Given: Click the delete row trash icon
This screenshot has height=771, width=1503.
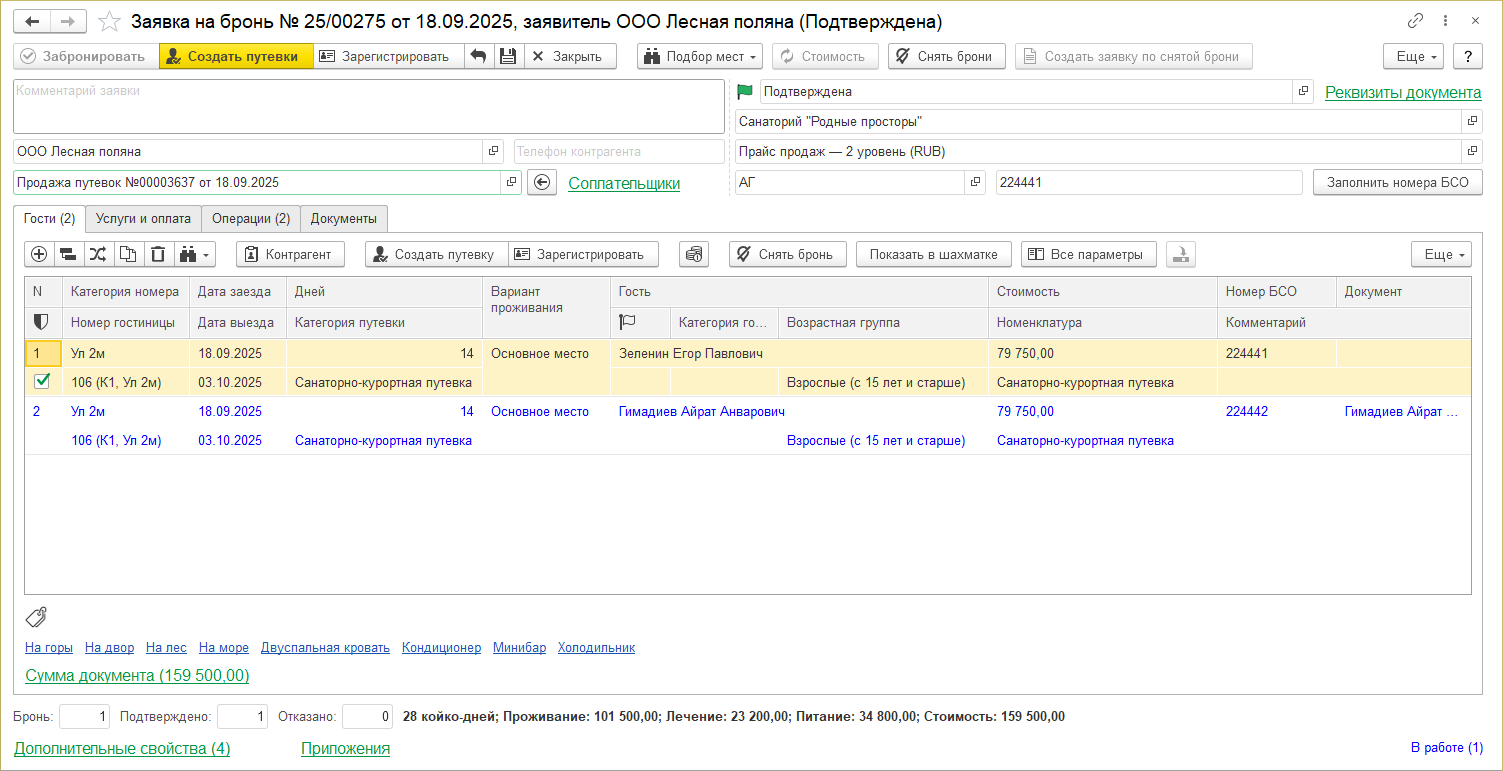Looking at the screenshot, I should click(x=158, y=254).
